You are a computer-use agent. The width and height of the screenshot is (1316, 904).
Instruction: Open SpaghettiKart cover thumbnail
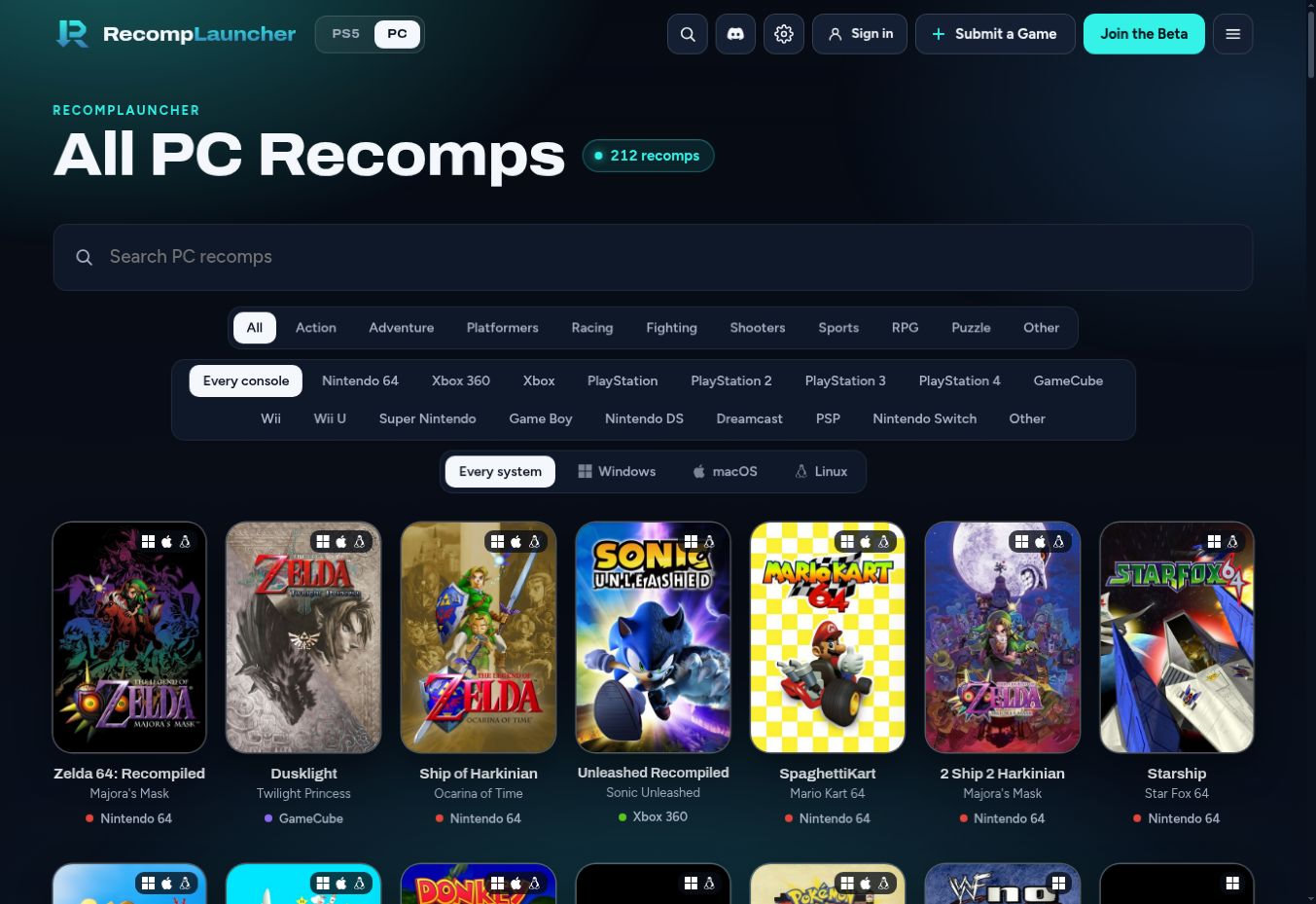(828, 637)
